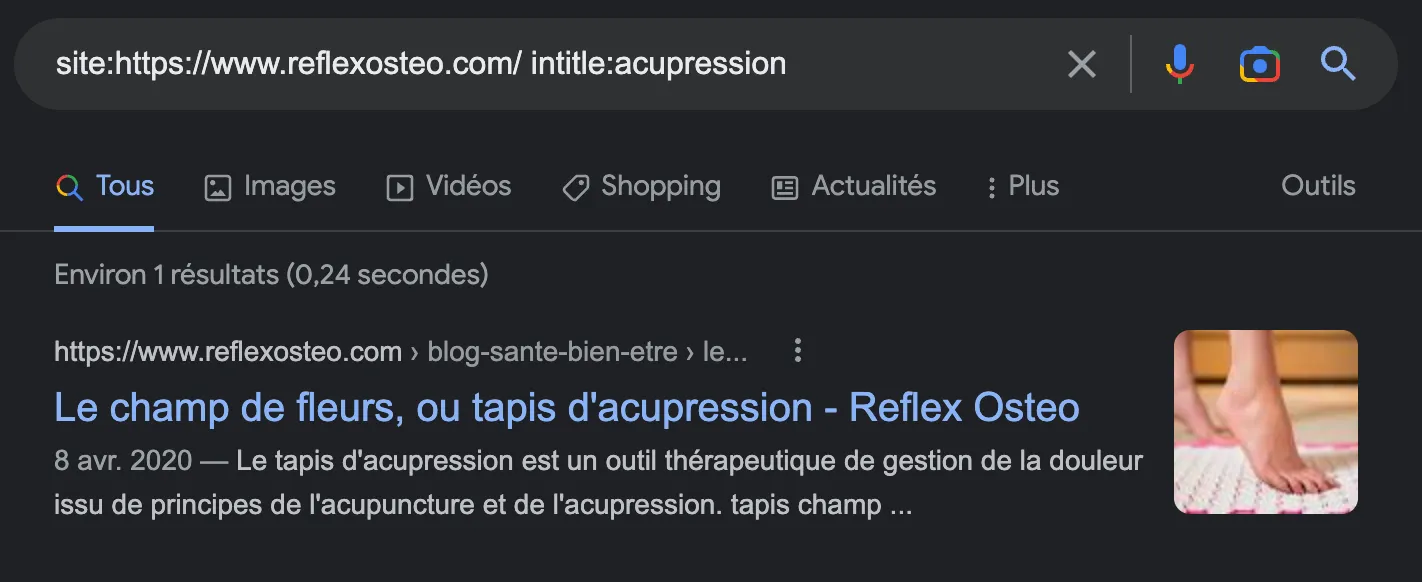
Task: Submit search using the blue magnifier icon
Action: [1337, 65]
